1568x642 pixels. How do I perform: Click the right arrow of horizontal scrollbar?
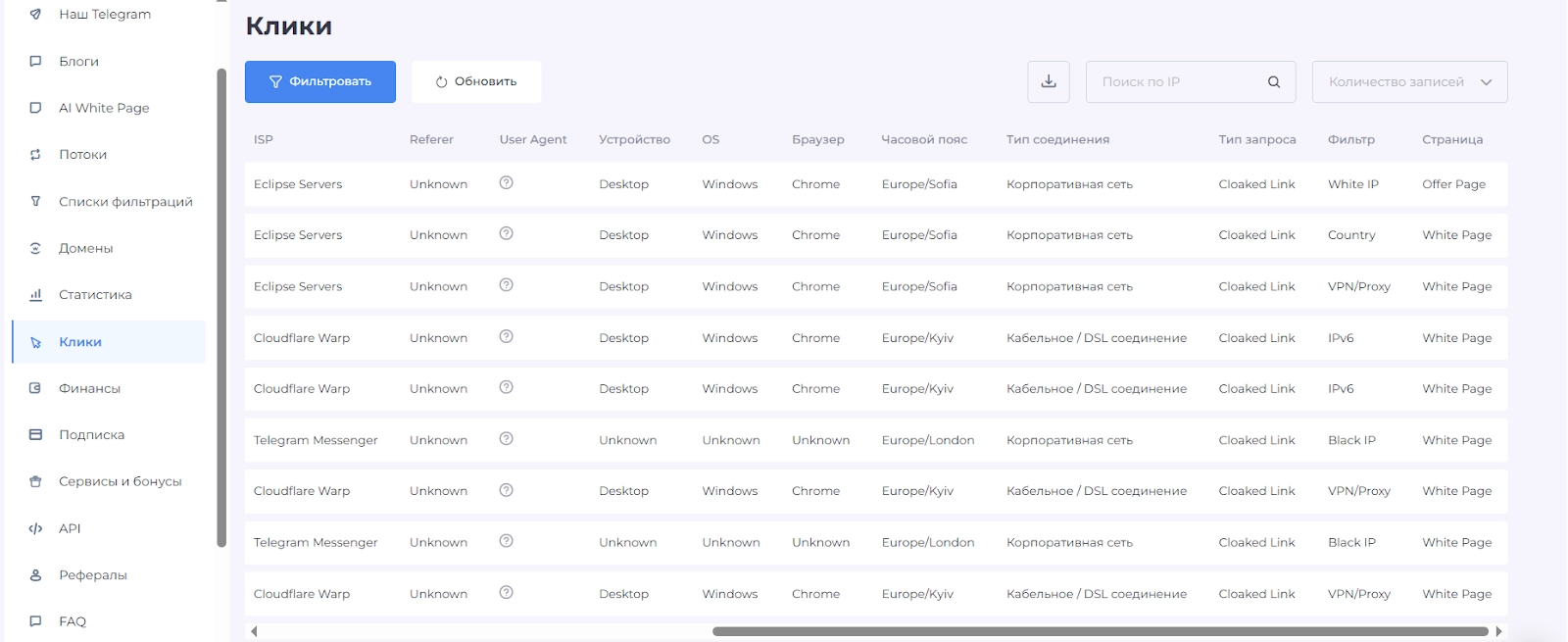coord(1498,631)
